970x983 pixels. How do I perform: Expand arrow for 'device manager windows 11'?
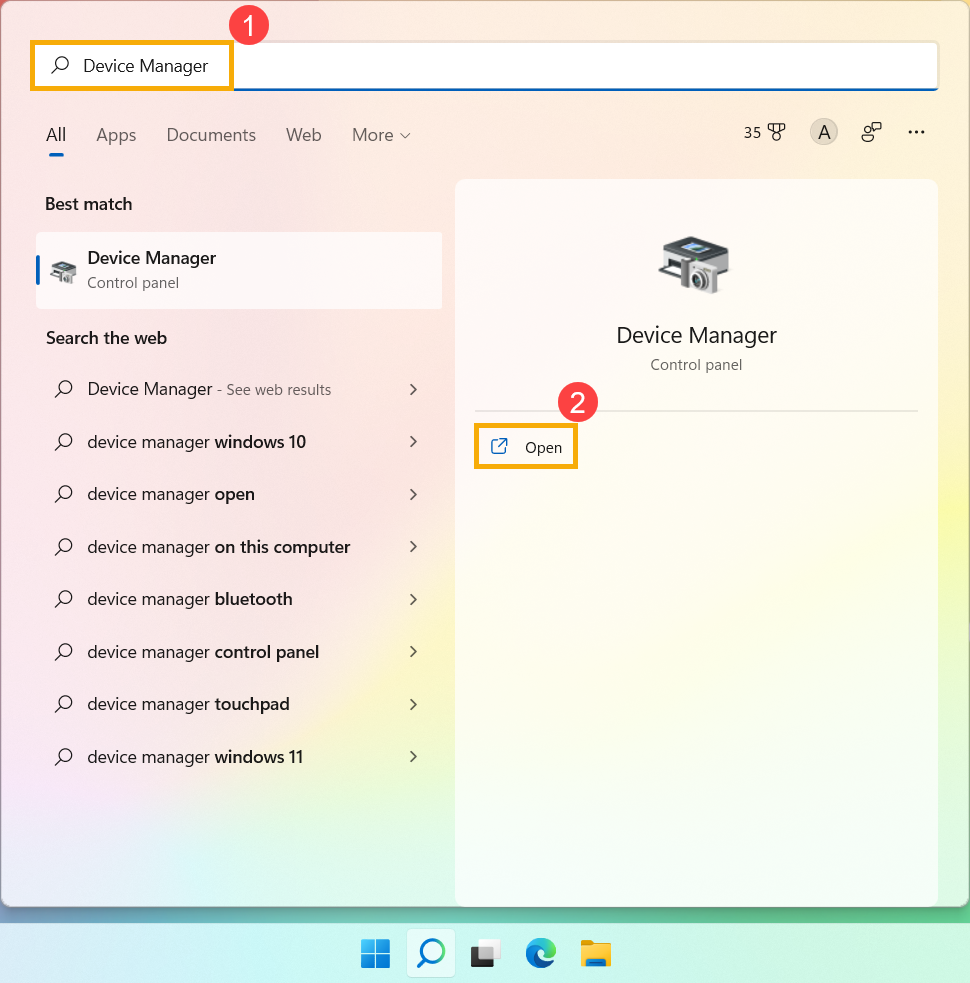coord(413,757)
